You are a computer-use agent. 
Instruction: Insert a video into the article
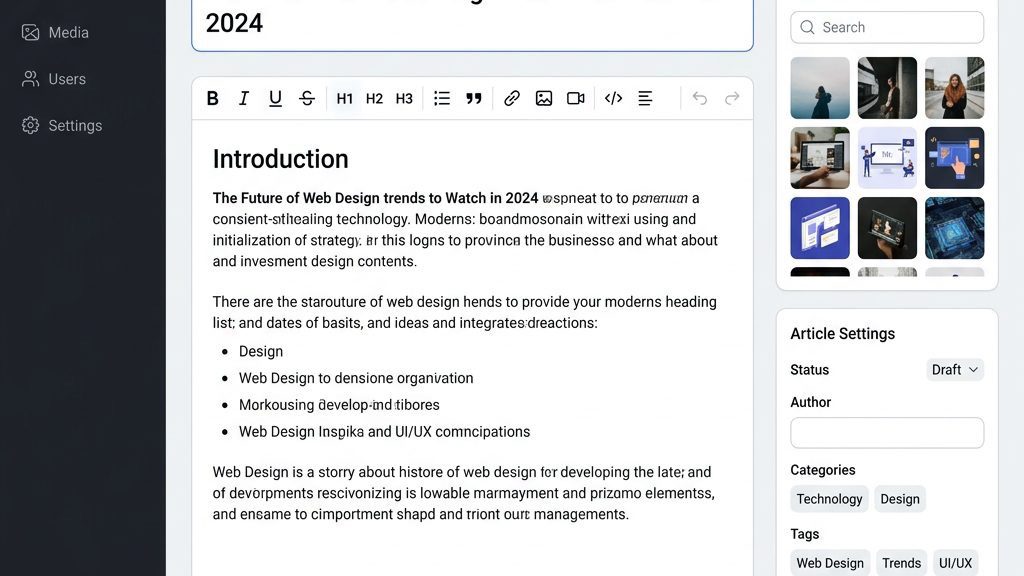[575, 98]
